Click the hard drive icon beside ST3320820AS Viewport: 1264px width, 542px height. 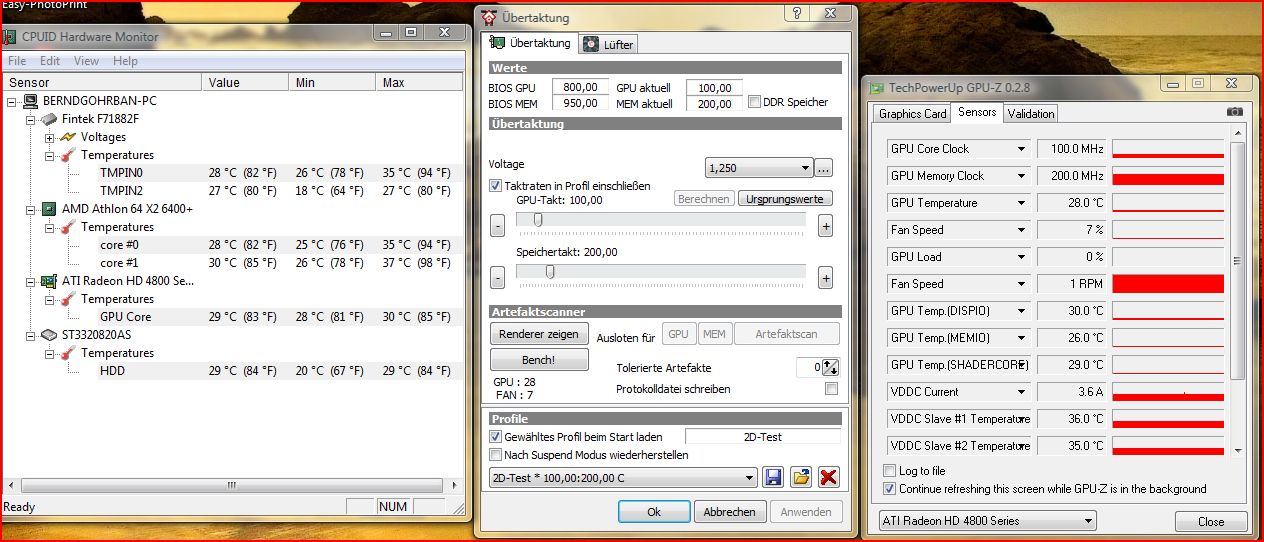(x=48, y=335)
